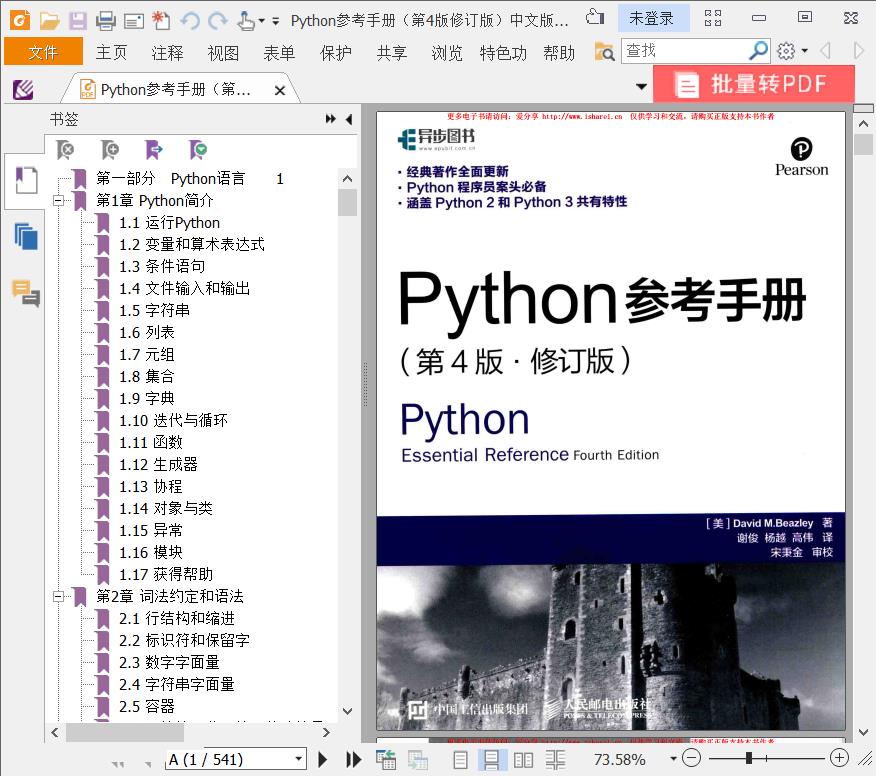The image size is (876, 776).
Task: Open search settings via the gear icon
Action: pos(786,51)
